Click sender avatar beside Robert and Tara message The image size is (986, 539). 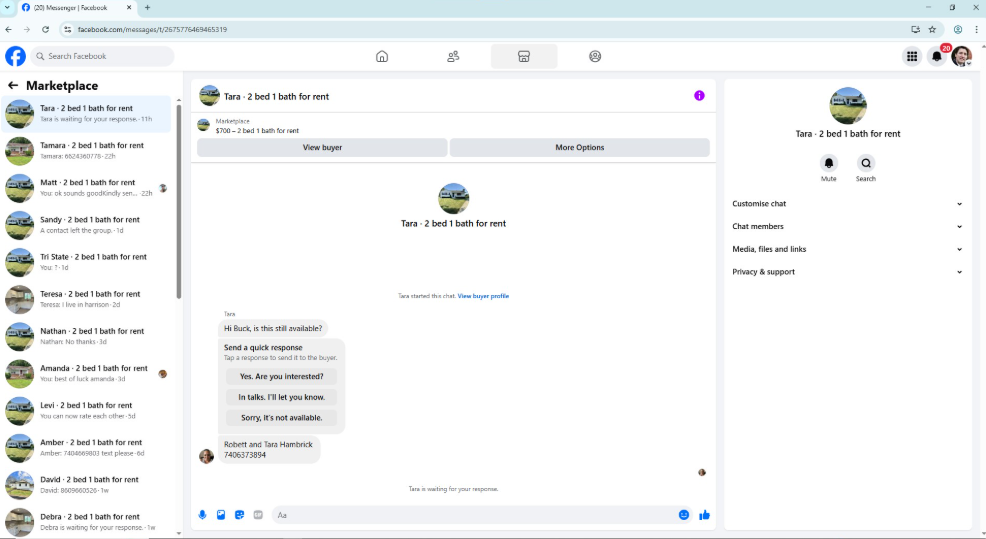[x=206, y=456]
